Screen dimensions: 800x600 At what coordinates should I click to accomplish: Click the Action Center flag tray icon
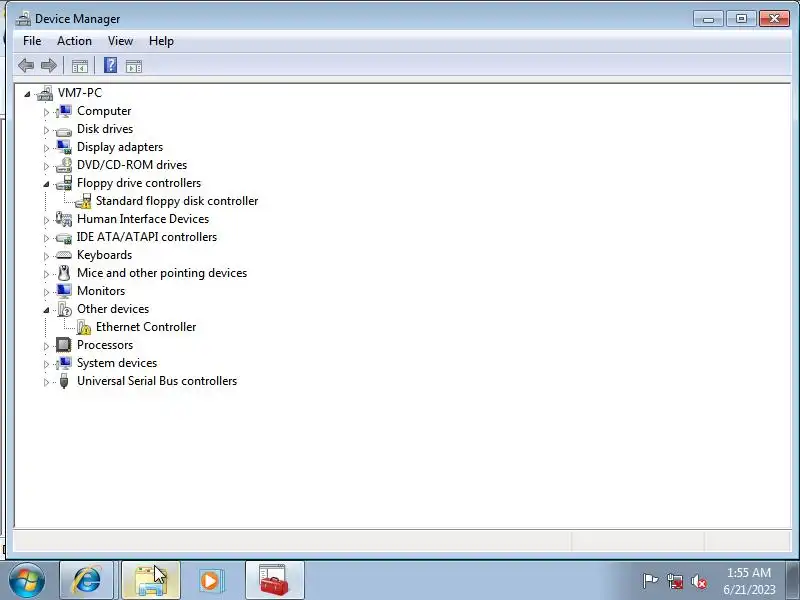[x=650, y=581]
